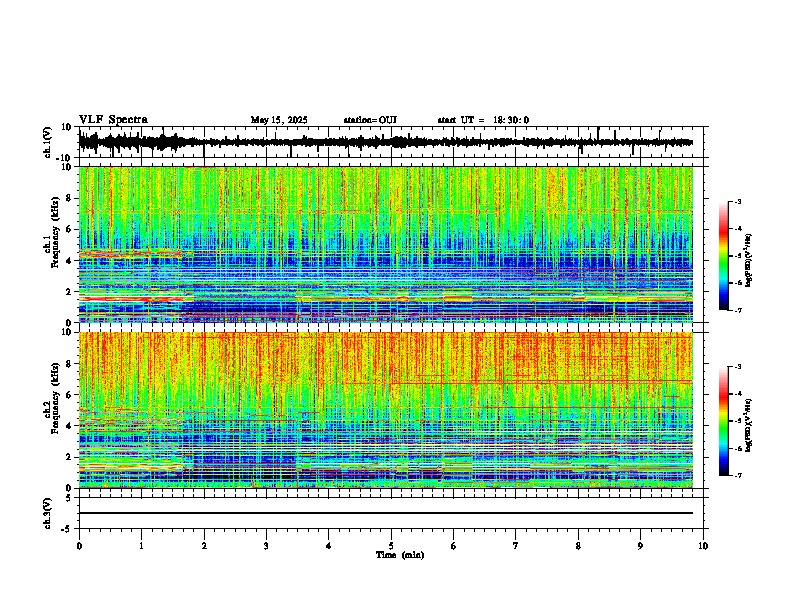
Task: Select the "ch.1(V)" waveform axis label
Action: pyautogui.click(x=48, y=142)
